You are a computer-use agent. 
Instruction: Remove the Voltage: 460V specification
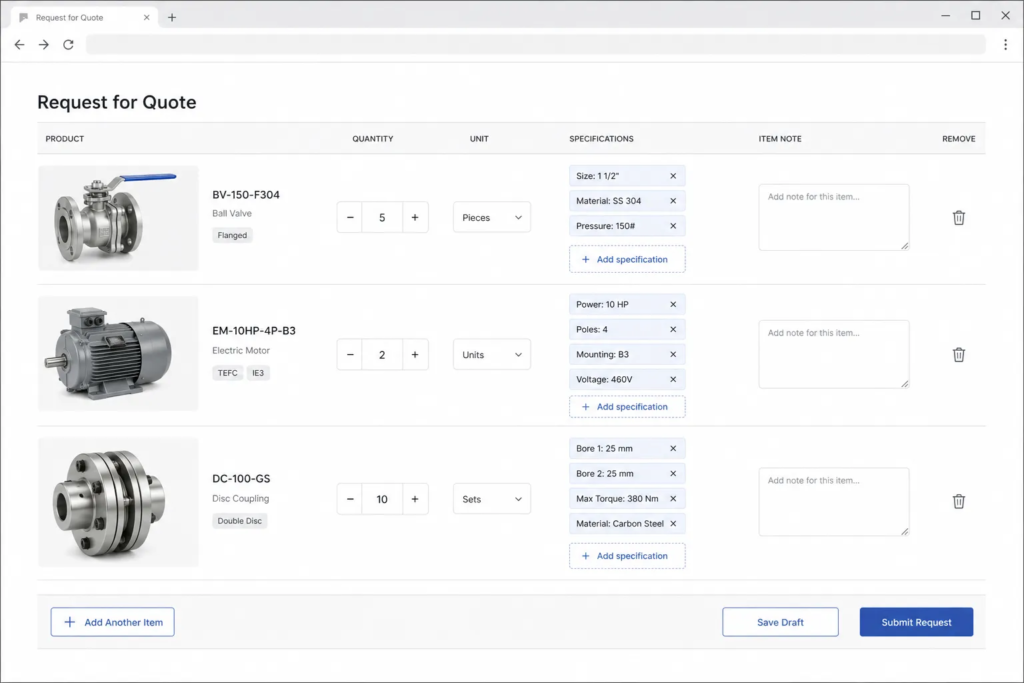[x=673, y=379]
